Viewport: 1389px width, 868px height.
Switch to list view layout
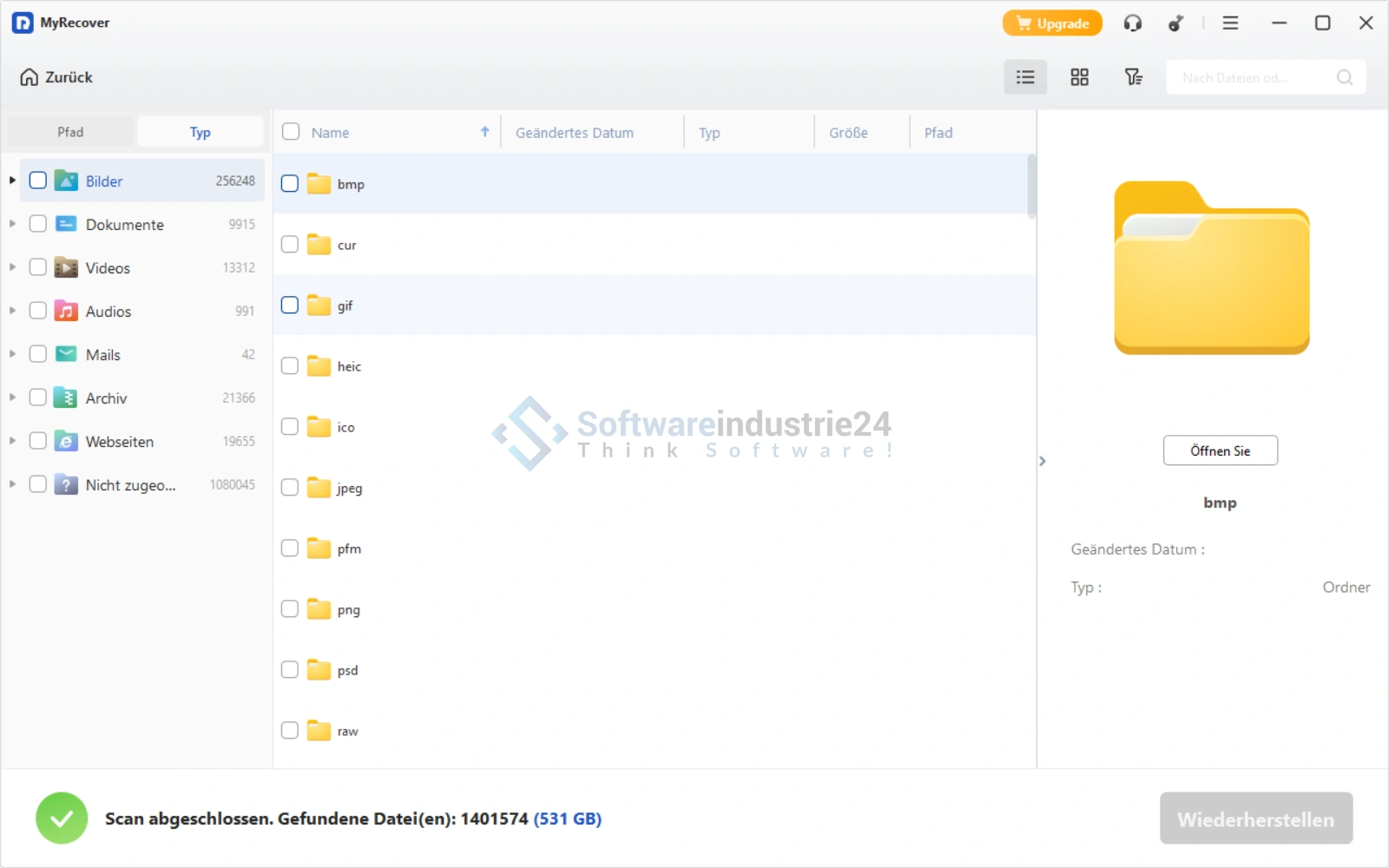(1025, 77)
